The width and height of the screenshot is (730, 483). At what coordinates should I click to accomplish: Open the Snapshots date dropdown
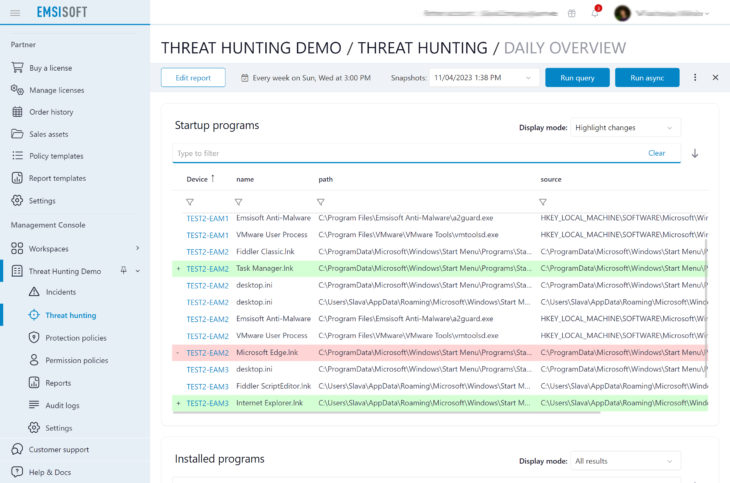[x=484, y=78]
